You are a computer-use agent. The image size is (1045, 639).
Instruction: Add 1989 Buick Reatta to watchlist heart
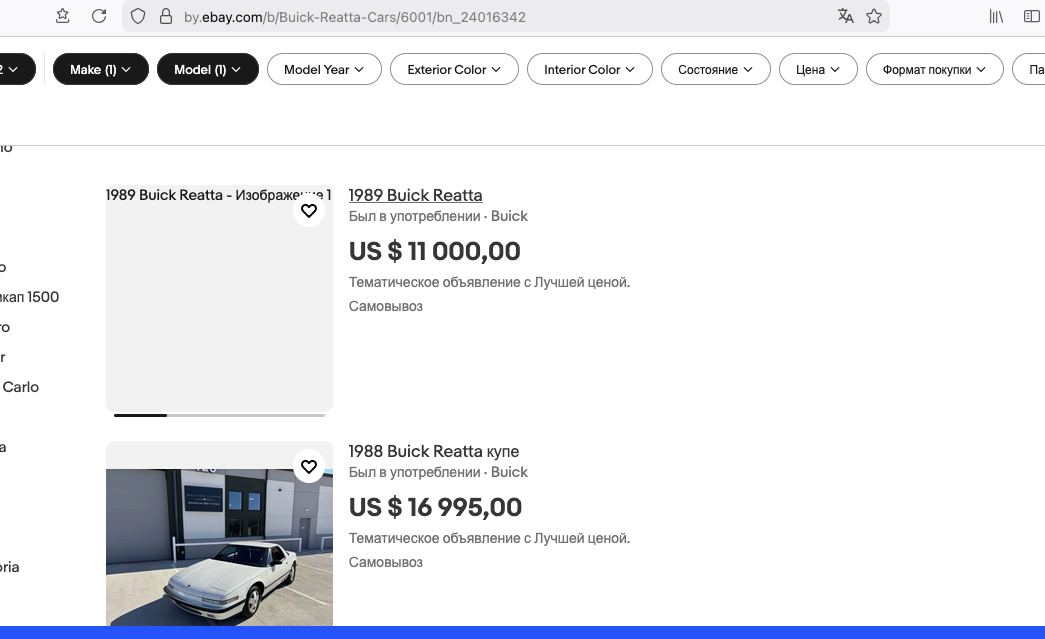click(309, 211)
